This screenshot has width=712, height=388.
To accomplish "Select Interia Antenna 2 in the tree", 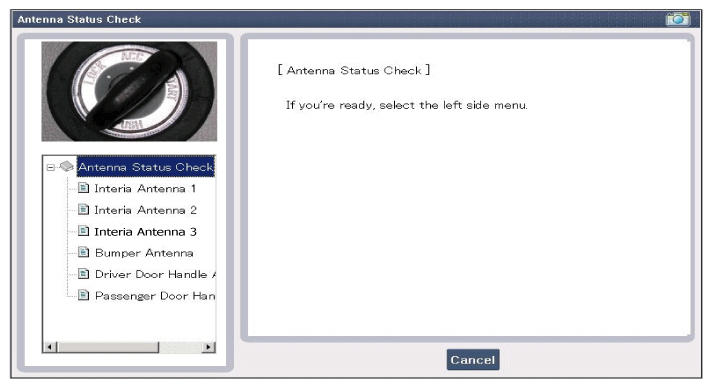I will coord(145,210).
